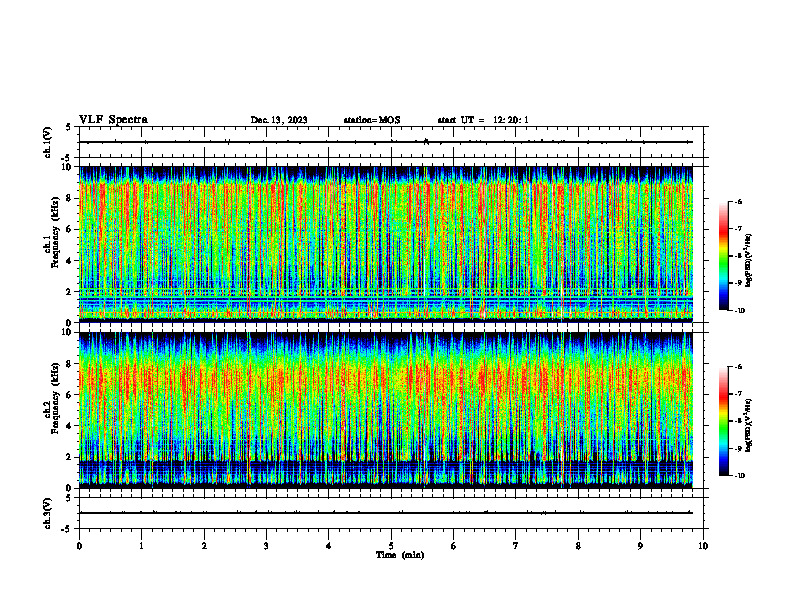
Task: Click inside the ch.2 spectrogram plot
Action: click(x=386, y=410)
